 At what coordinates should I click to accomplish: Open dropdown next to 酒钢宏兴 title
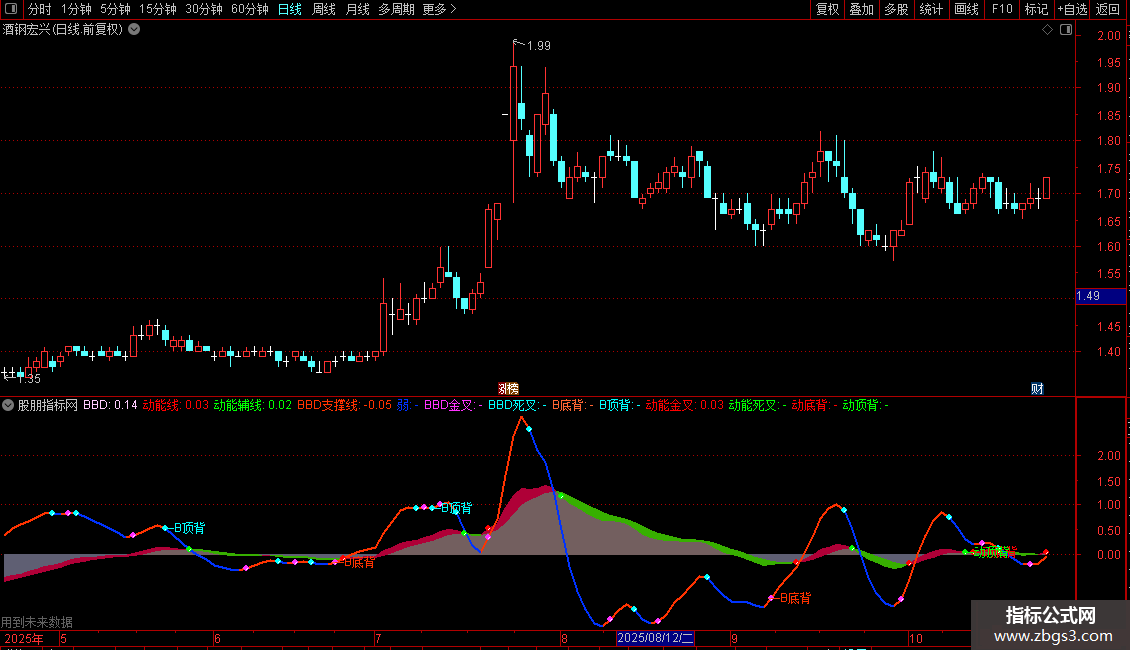click(x=134, y=30)
